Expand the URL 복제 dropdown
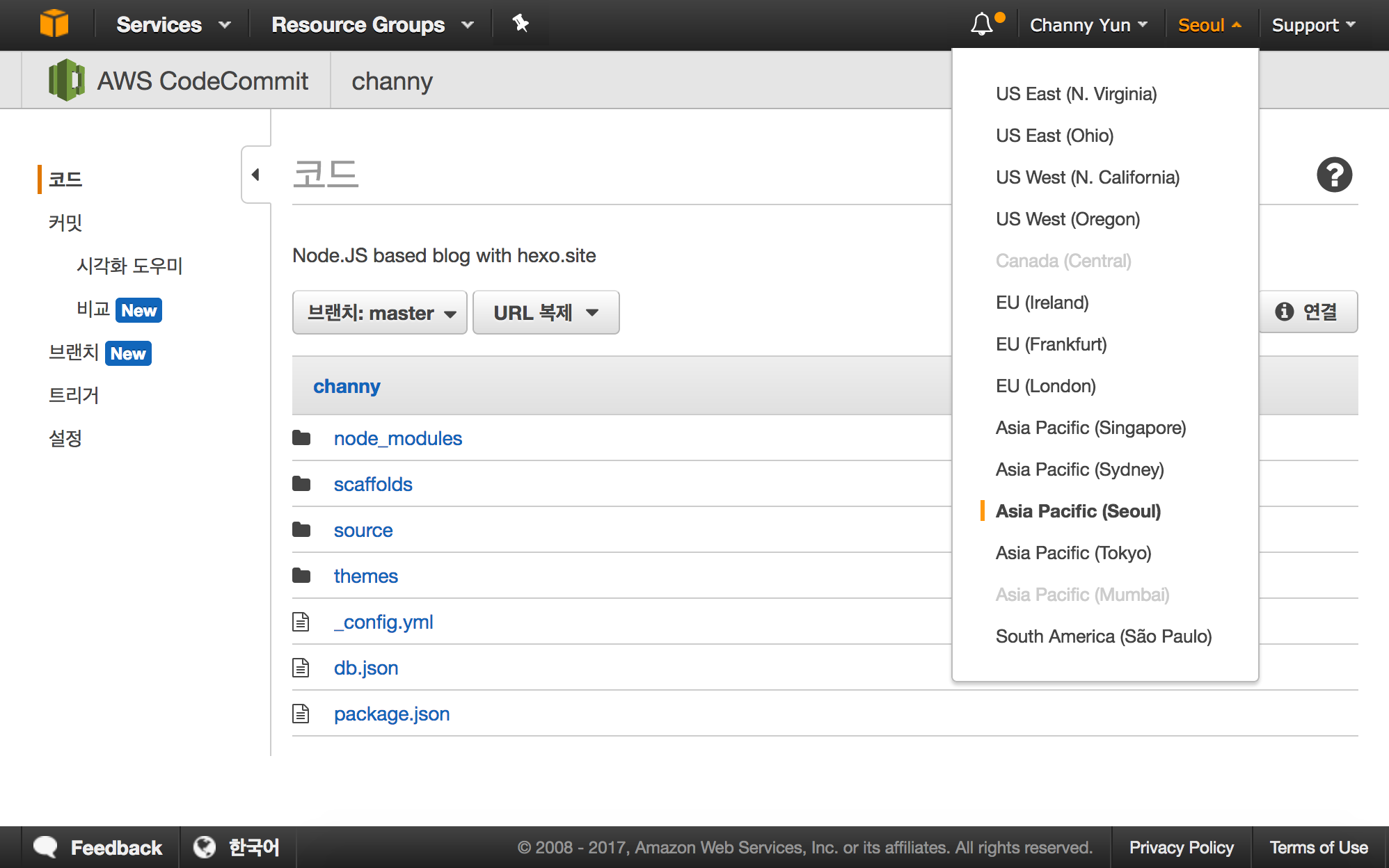The height and width of the screenshot is (868, 1389). point(546,313)
